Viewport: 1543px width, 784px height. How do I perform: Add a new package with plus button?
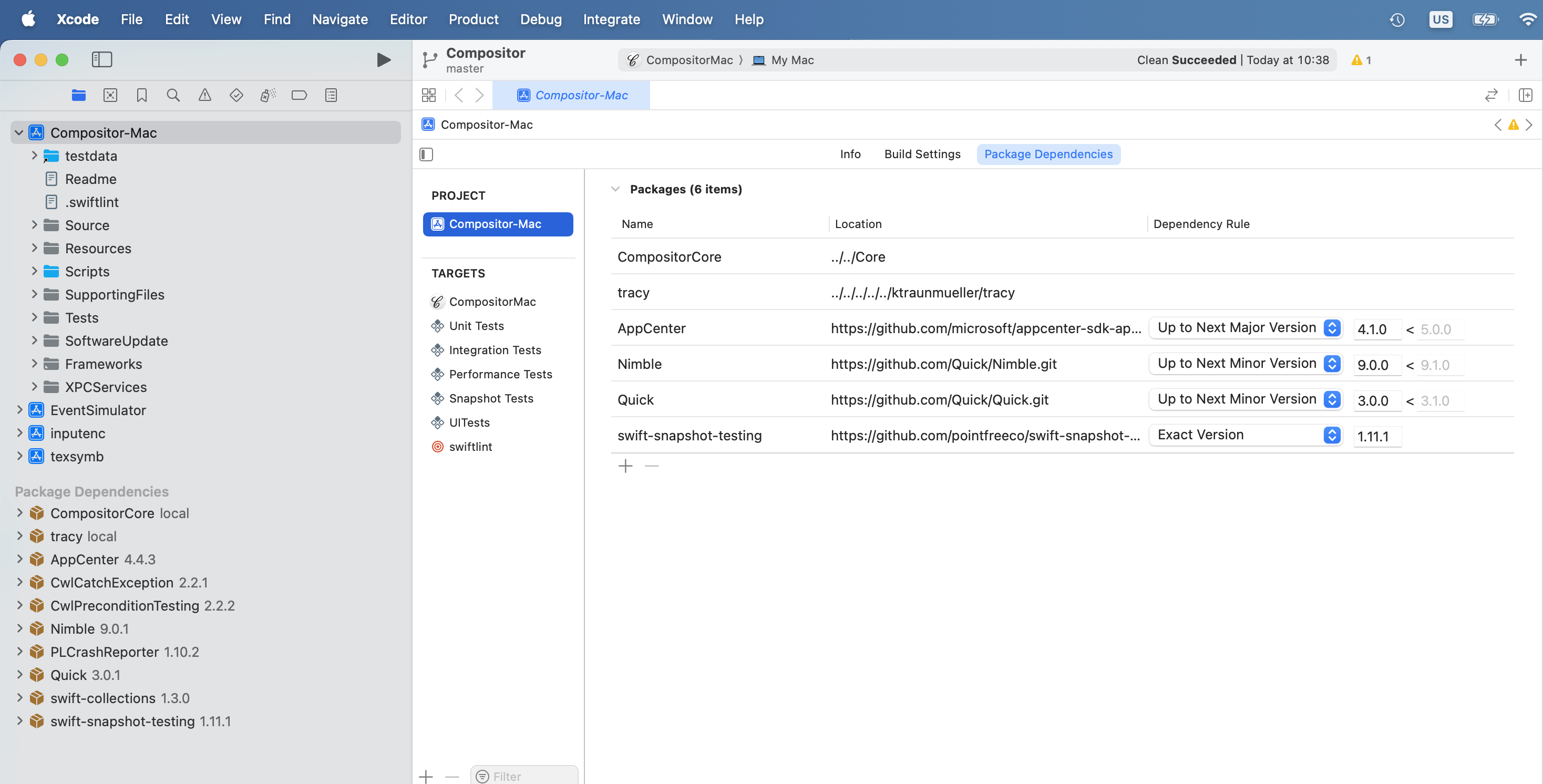pyautogui.click(x=625, y=466)
